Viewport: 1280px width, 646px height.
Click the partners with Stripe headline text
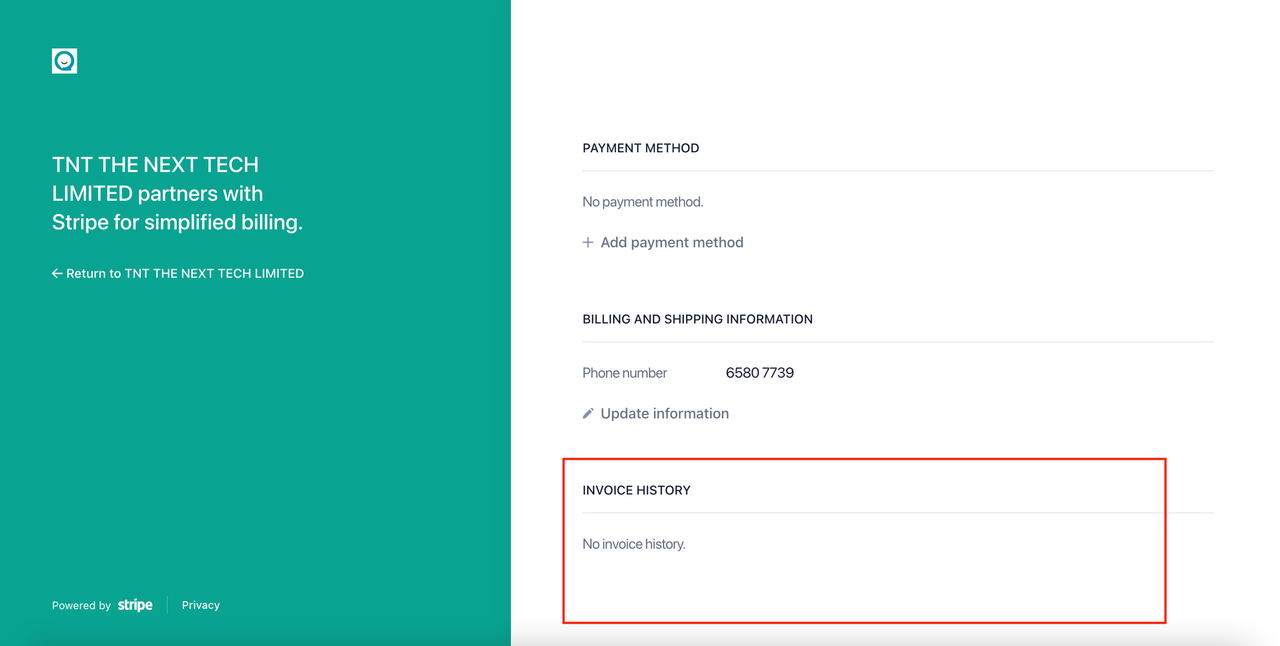click(177, 193)
